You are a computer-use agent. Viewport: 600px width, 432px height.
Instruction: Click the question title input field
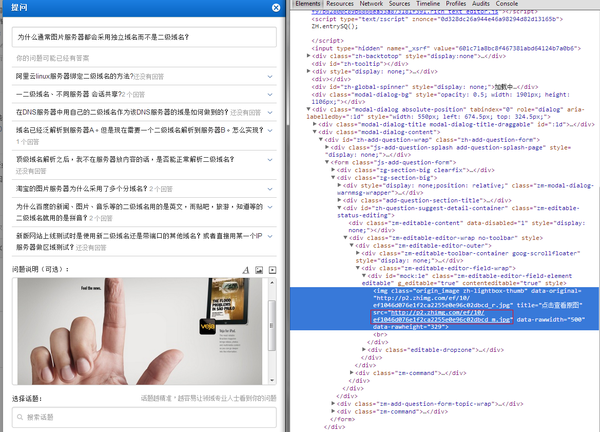[x=144, y=37]
